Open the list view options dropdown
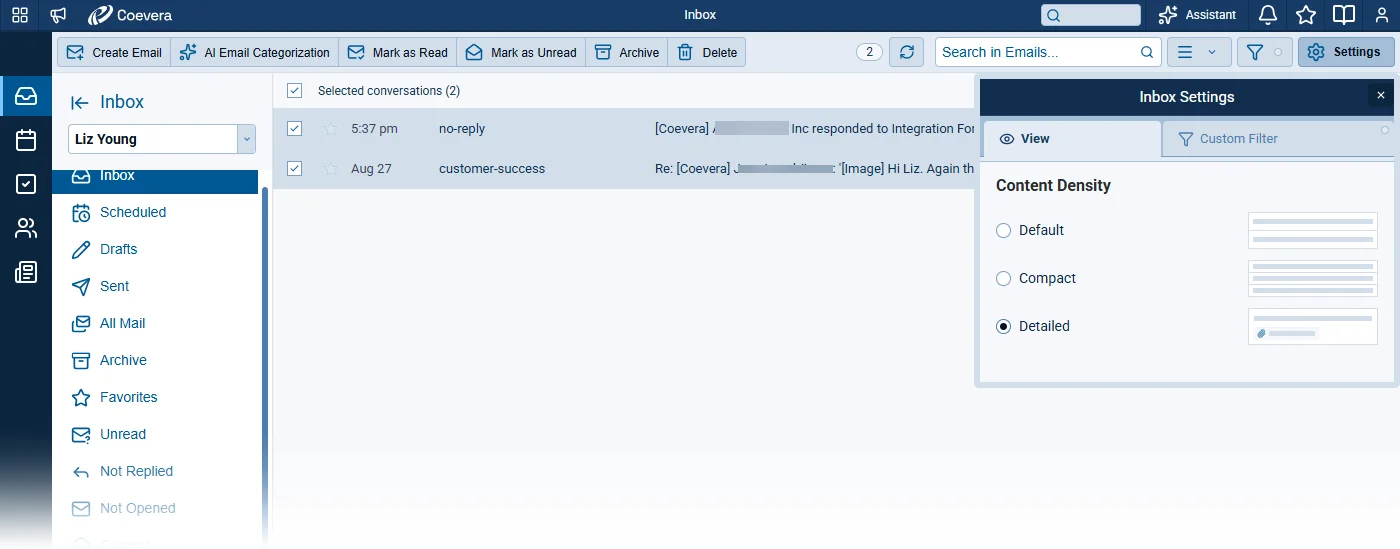 click(1199, 52)
